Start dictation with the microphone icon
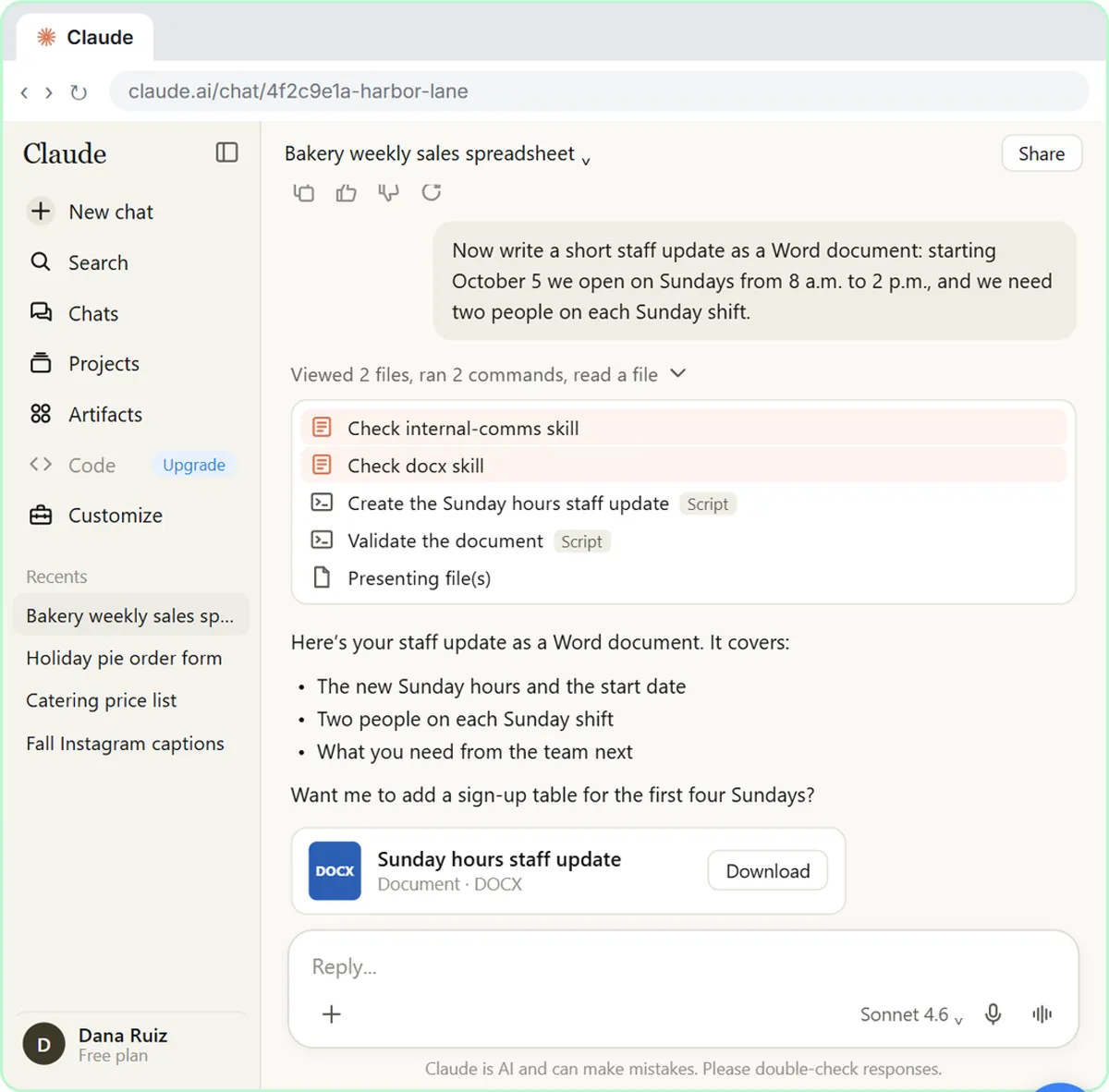 click(993, 1014)
